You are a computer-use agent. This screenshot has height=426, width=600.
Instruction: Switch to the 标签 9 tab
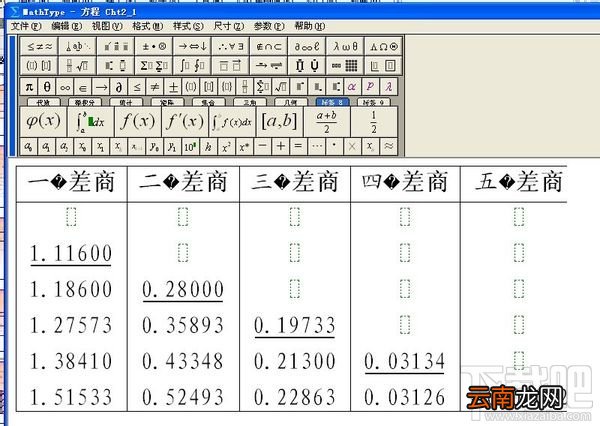373,102
